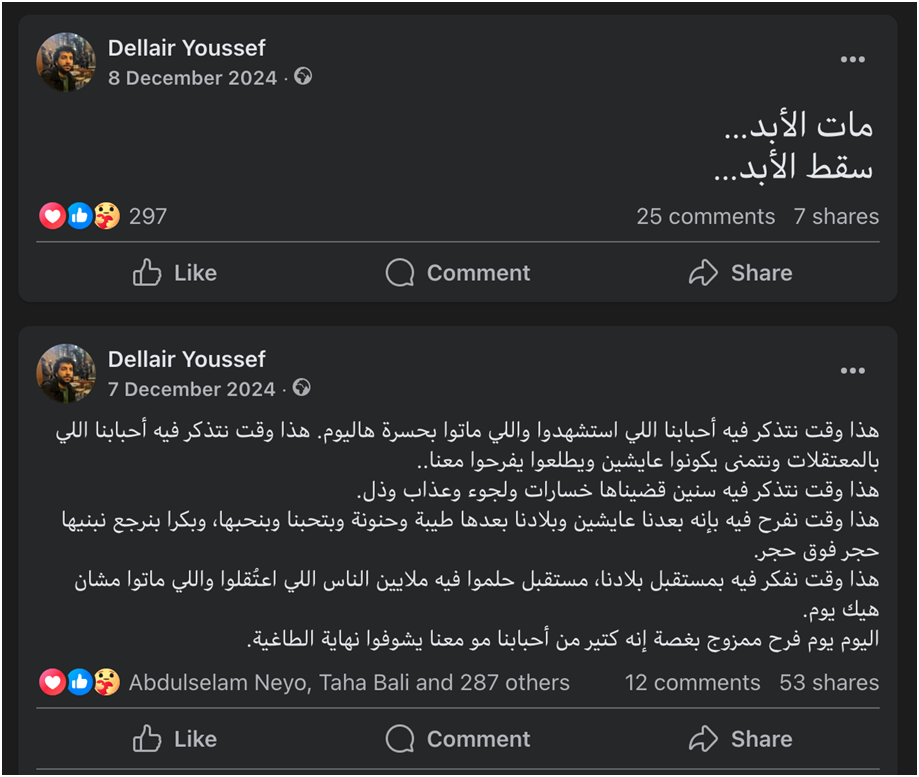Show reactions from Abdulselam Neyo and others
The height and width of the screenshot is (777, 919).
349,683
